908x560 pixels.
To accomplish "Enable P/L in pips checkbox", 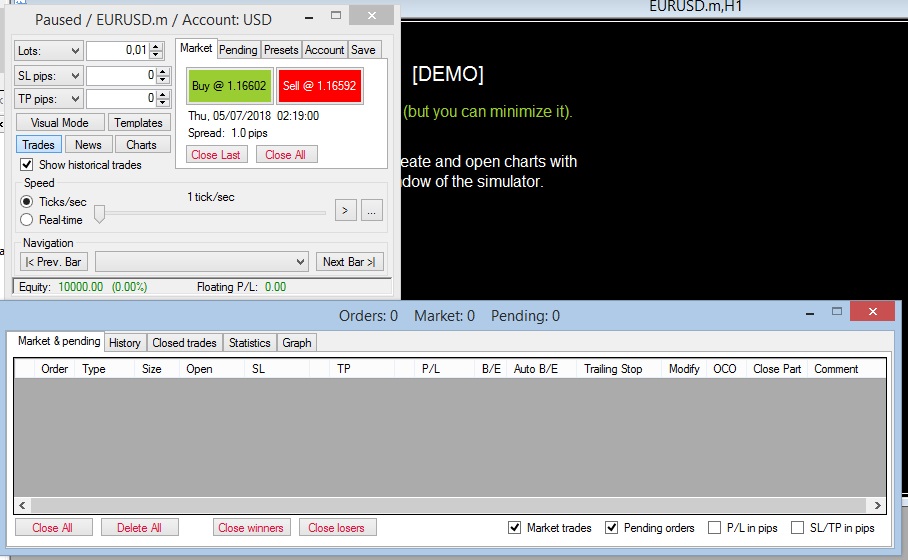I will click(x=715, y=528).
